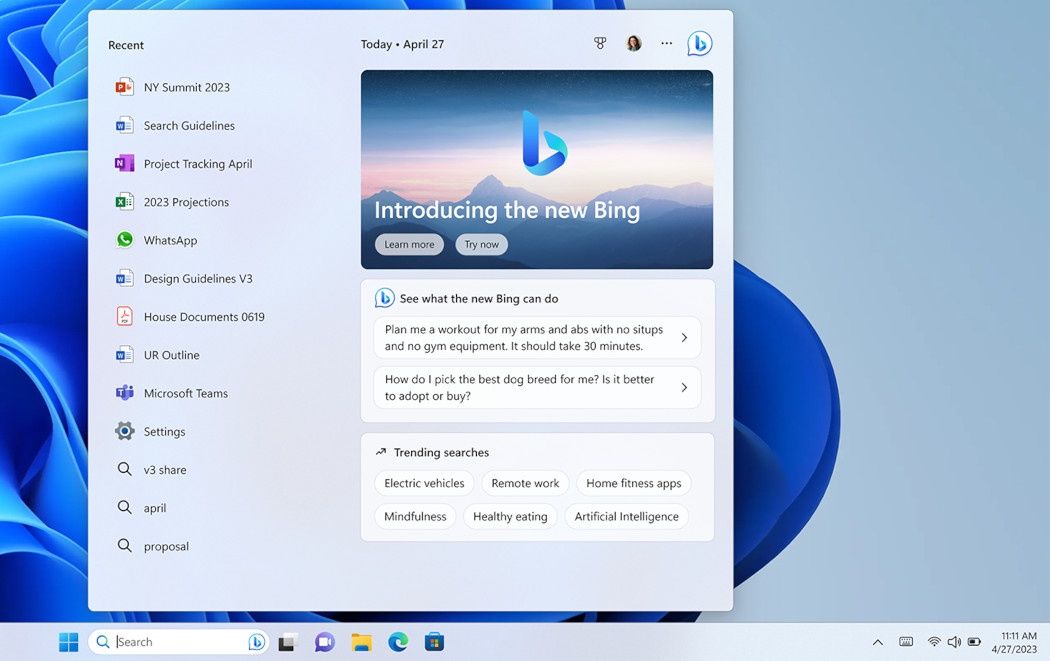Open the Microsoft Rewards trophy icon

click(x=600, y=44)
